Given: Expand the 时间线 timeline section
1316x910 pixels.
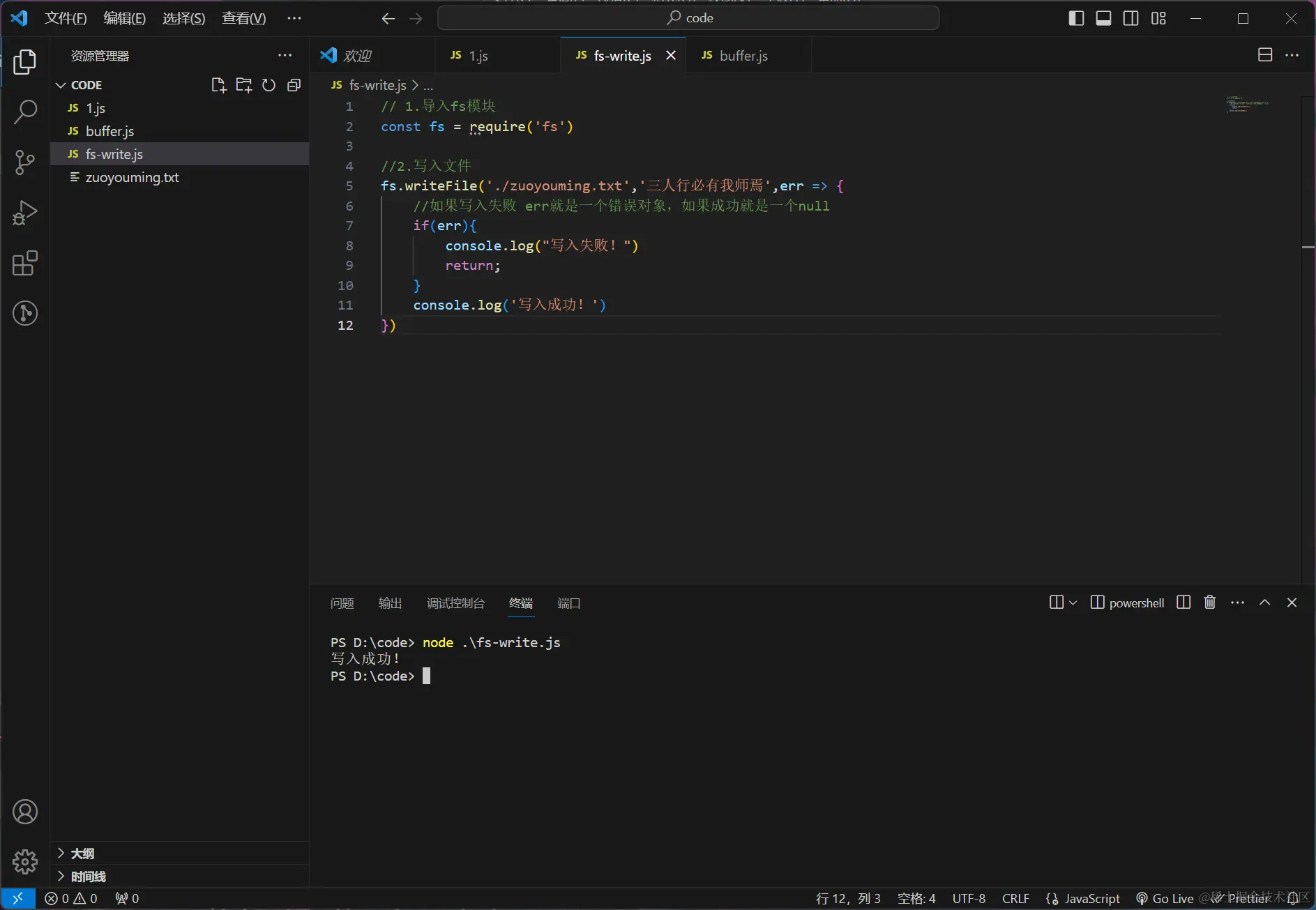Looking at the screenshot, I should pyautogui.click(x=61, y=876).
